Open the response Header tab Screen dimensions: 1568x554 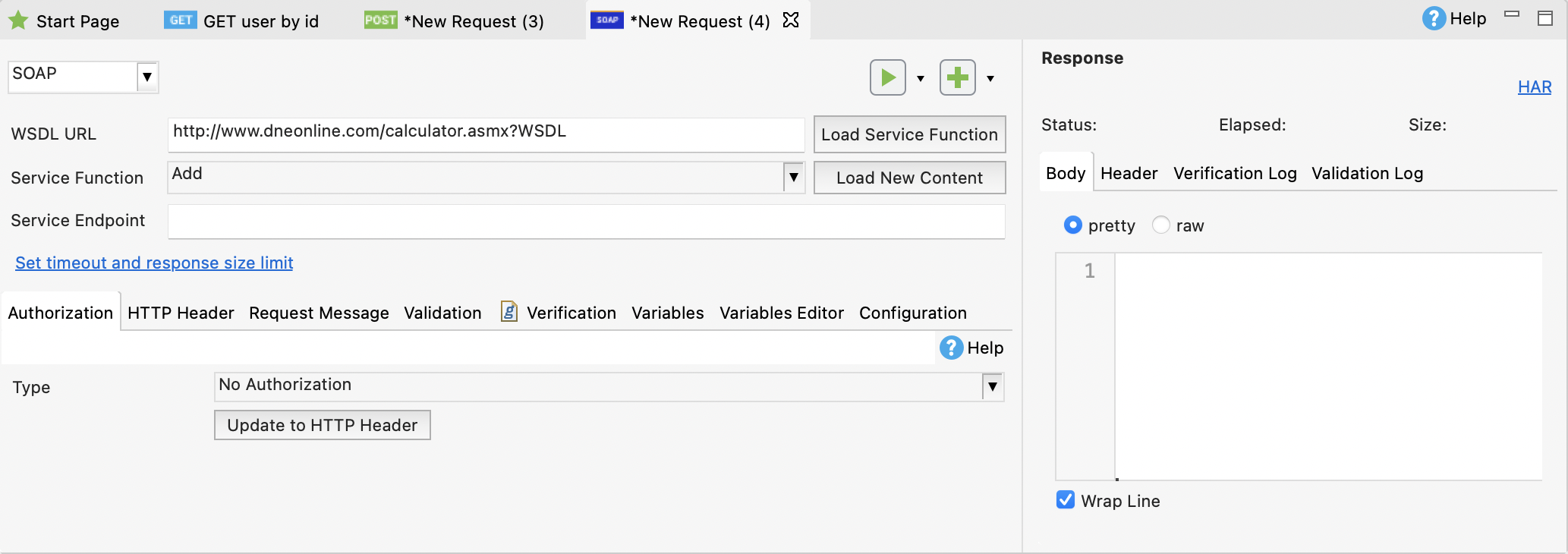pos(1129,173)
